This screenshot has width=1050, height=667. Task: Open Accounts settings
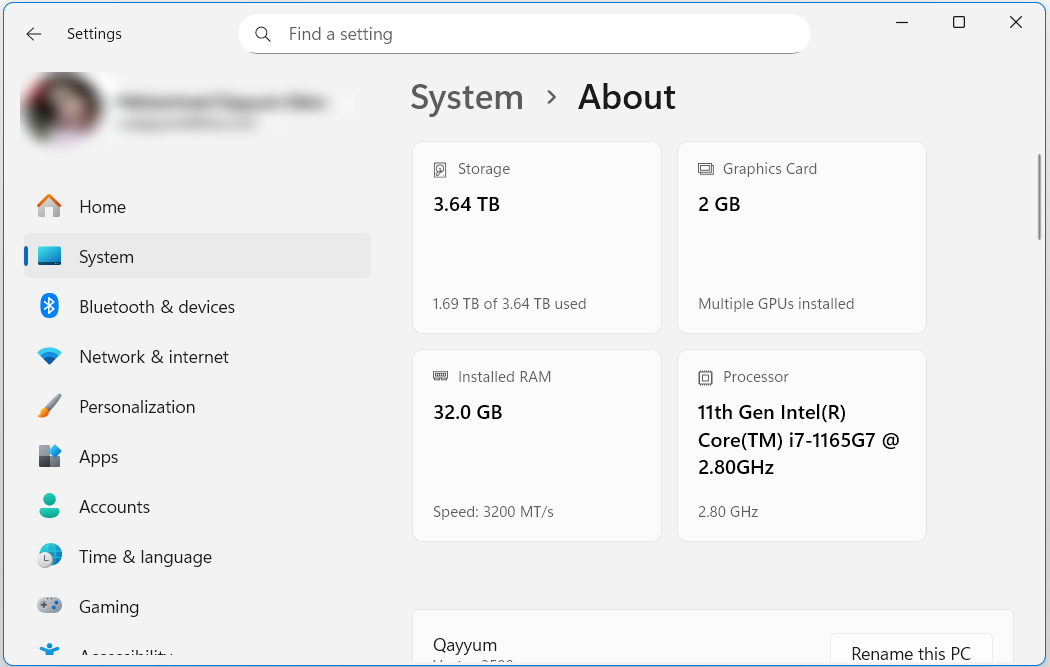tap(197, 506)
